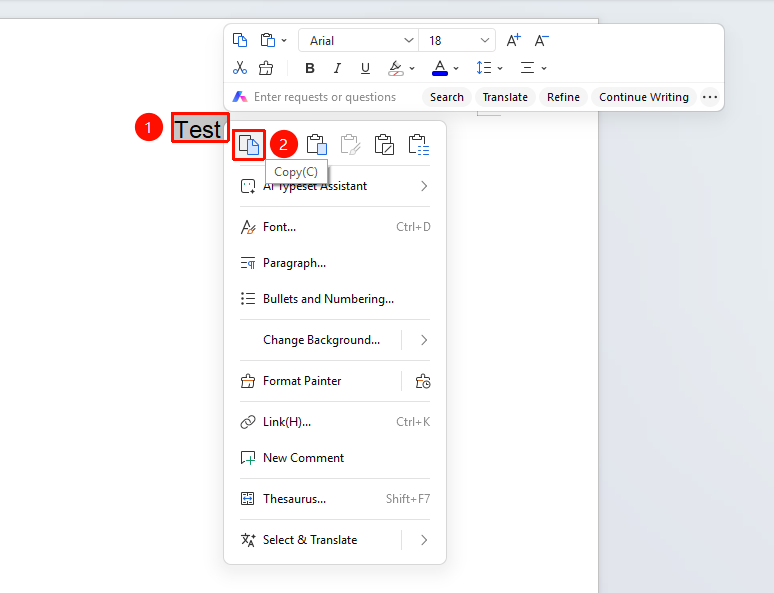Click the selected Test text
This screenshot has height=593, width=774.
click(x=199, y=128)
